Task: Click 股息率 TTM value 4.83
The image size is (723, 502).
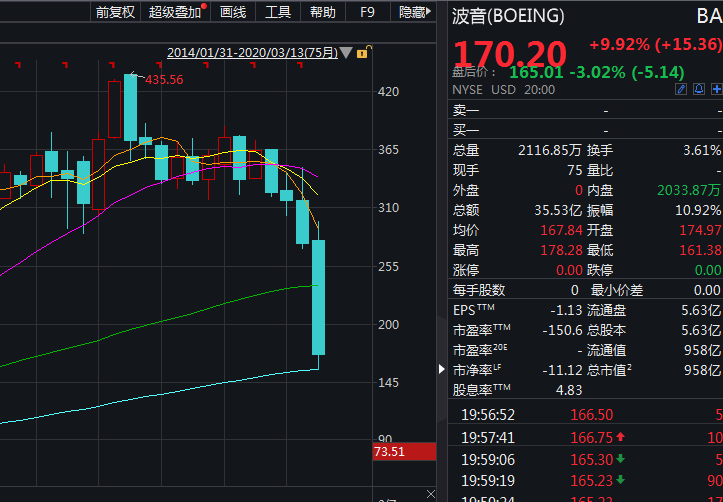Action: [569, 390]
